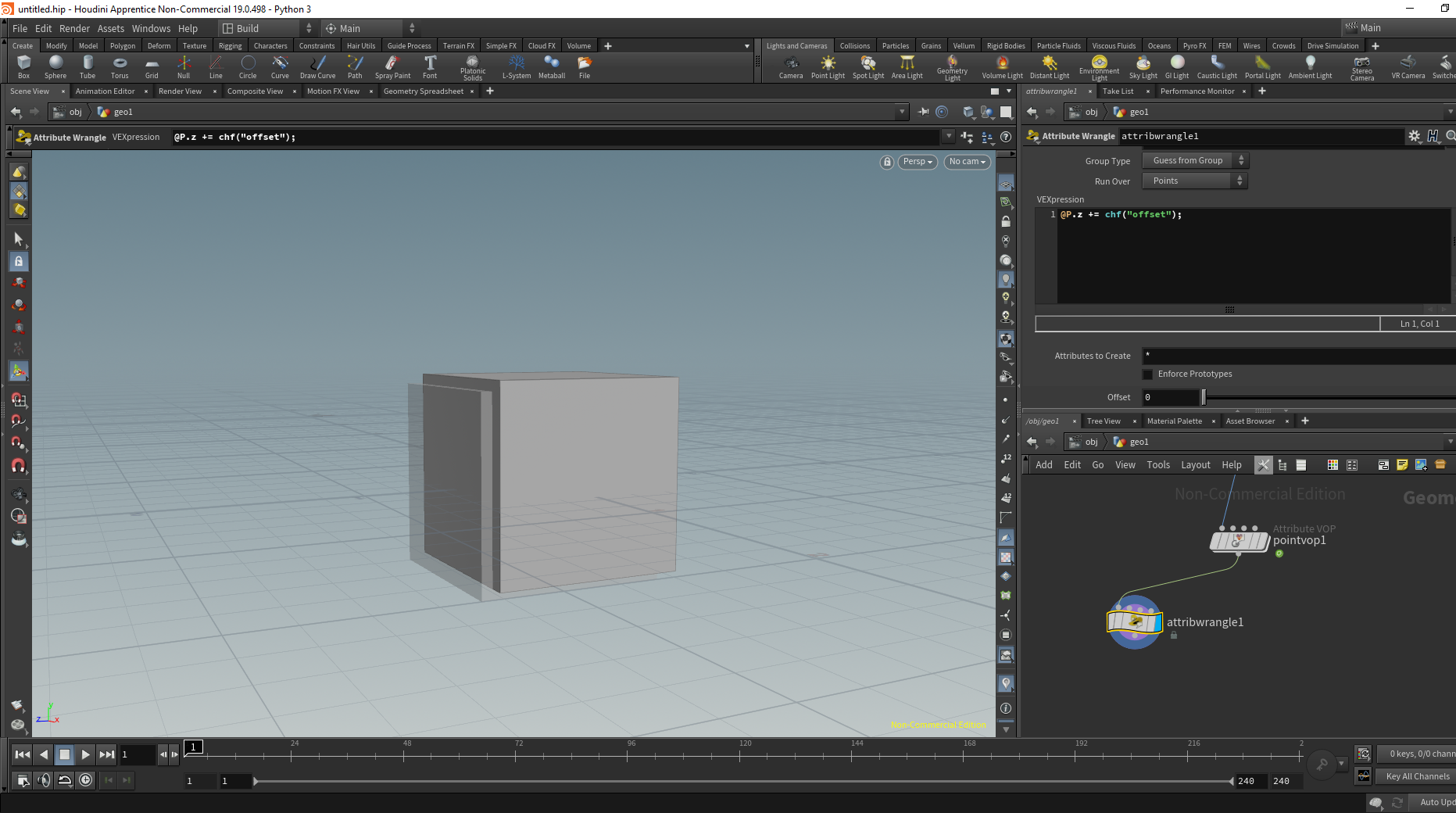1456x813 pixels.
Task: Click the Torus shelf tool icon
Action: (x=120, y=66)
